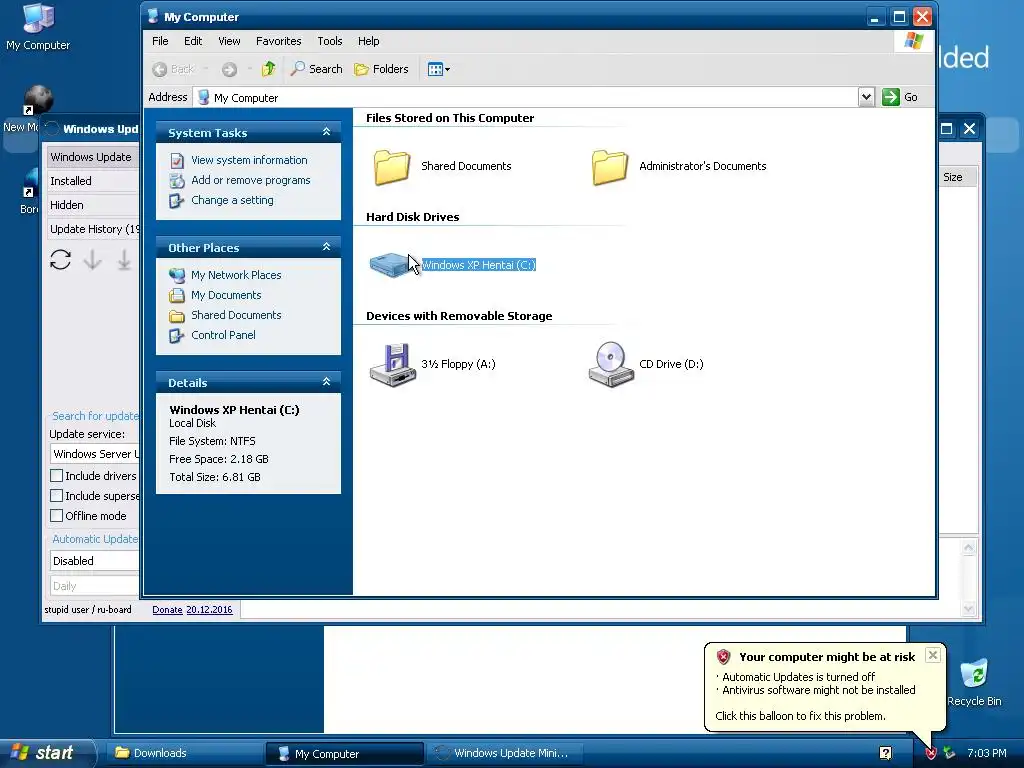Click the Donate link
Image resolution: width=1024 pixels, height=768 pixels.
click(x=167, y=610)
